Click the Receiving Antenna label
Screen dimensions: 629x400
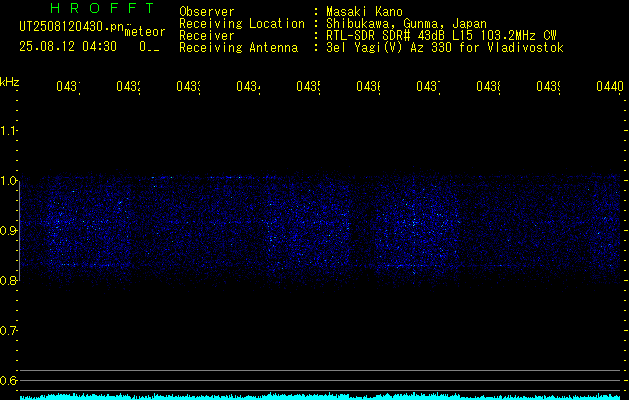tap(238, 48)
